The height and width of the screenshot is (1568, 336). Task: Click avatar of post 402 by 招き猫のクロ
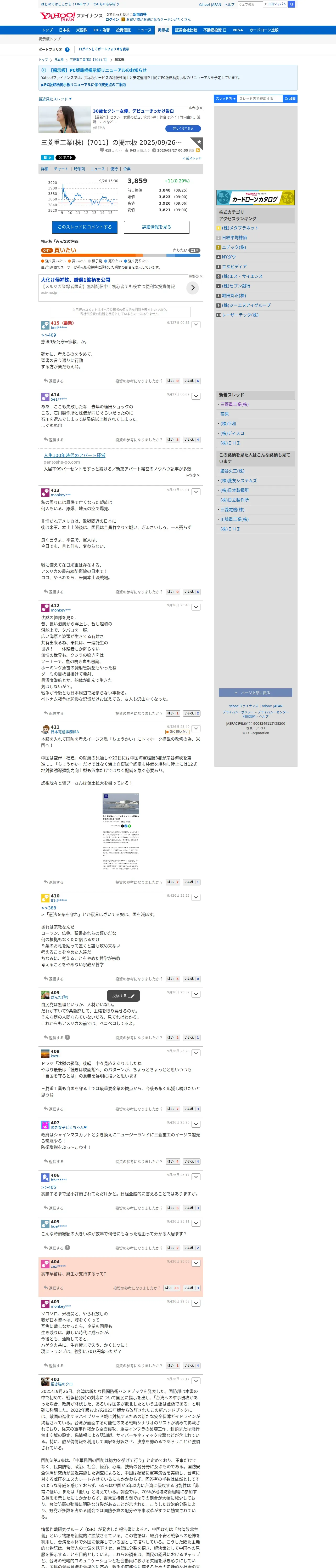point(45,1382)
